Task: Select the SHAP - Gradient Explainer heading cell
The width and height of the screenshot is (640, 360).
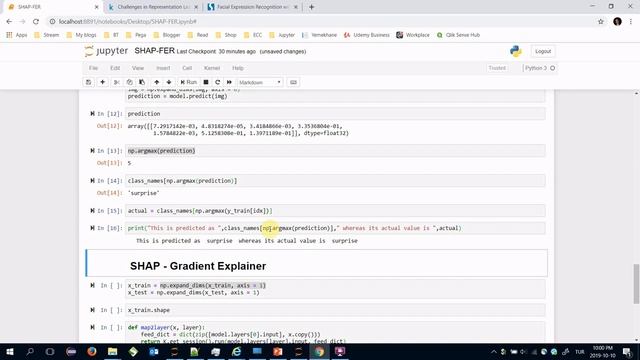Action: click(317, 263)
